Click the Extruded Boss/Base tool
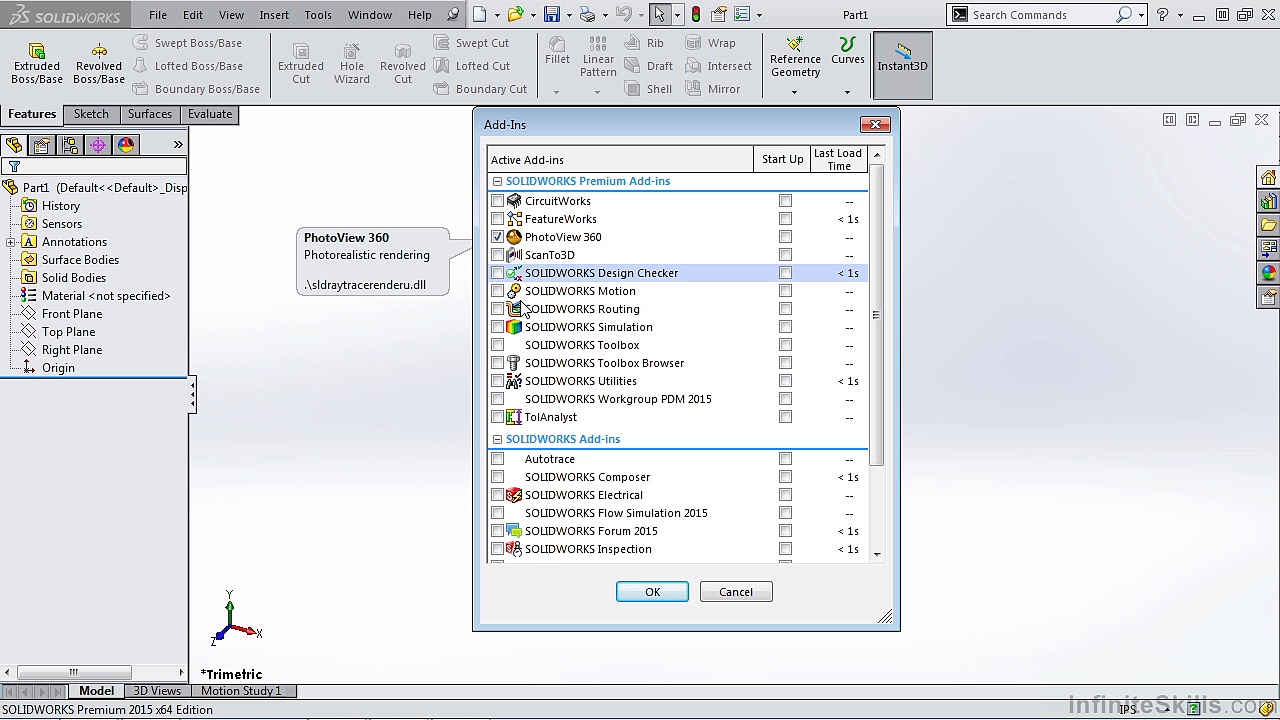Image resolution: width=1280 pixels, height=720 pixels. point(37,63)
